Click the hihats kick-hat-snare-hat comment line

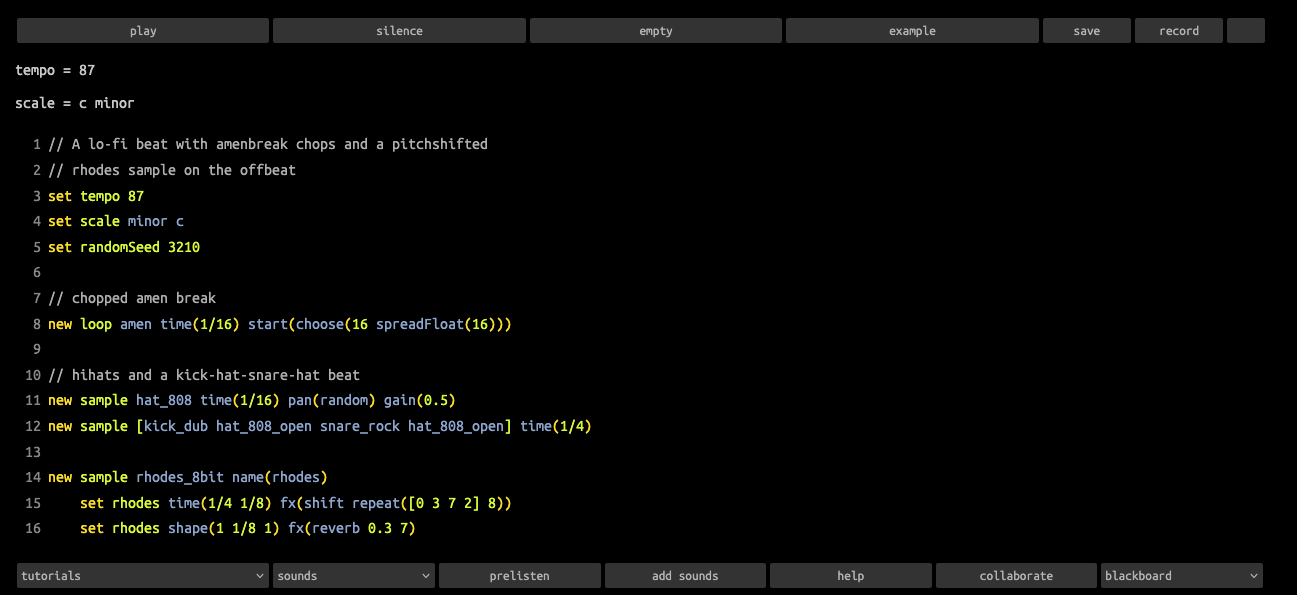[x=204, y=375]
